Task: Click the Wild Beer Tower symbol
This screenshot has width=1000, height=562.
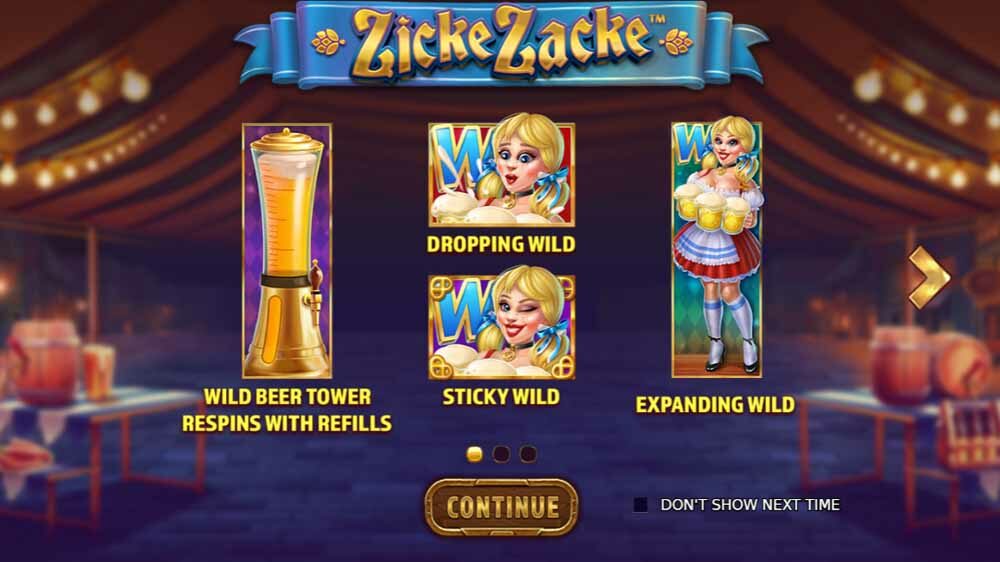Action: [287, 251]
